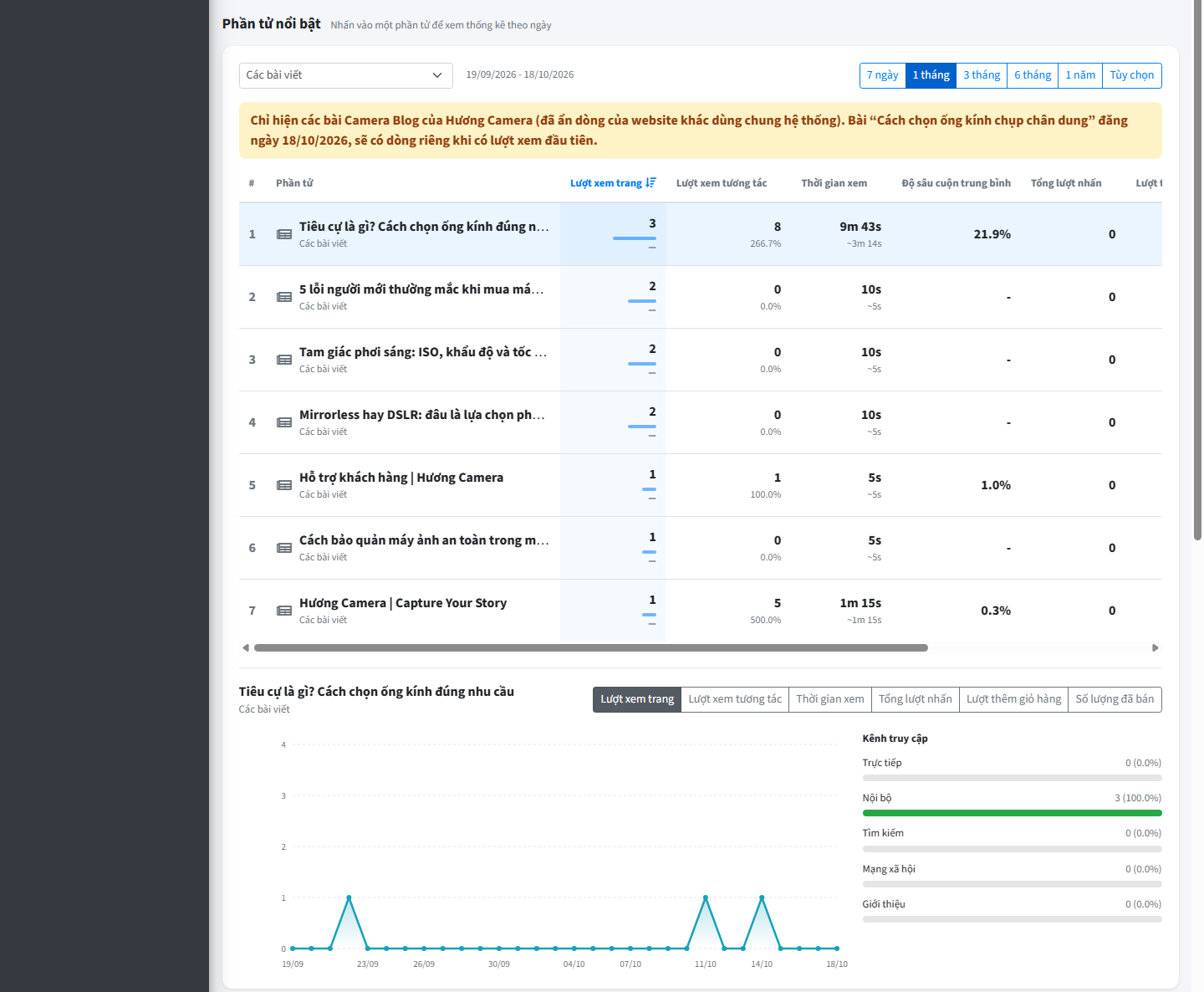Click article icon for "Tiêu cự là gì?" row

click(284, 234)
